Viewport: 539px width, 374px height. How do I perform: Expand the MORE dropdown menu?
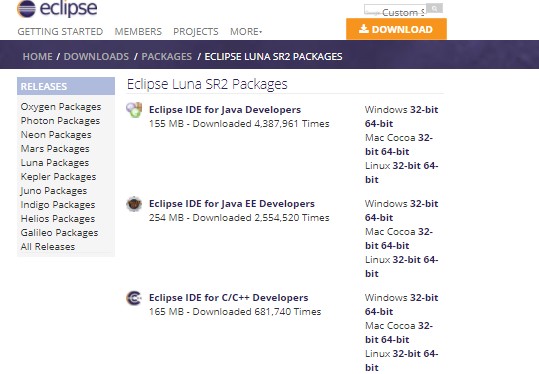click(x=246, y=32)
